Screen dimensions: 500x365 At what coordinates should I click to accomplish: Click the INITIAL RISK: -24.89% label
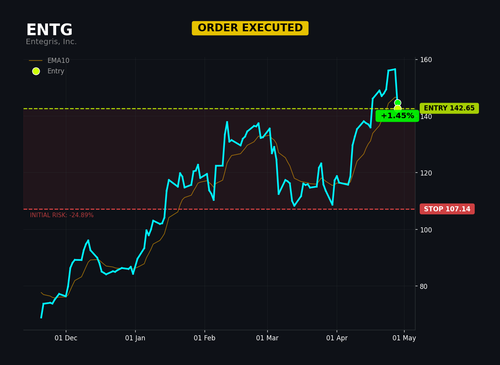point(62,215)
